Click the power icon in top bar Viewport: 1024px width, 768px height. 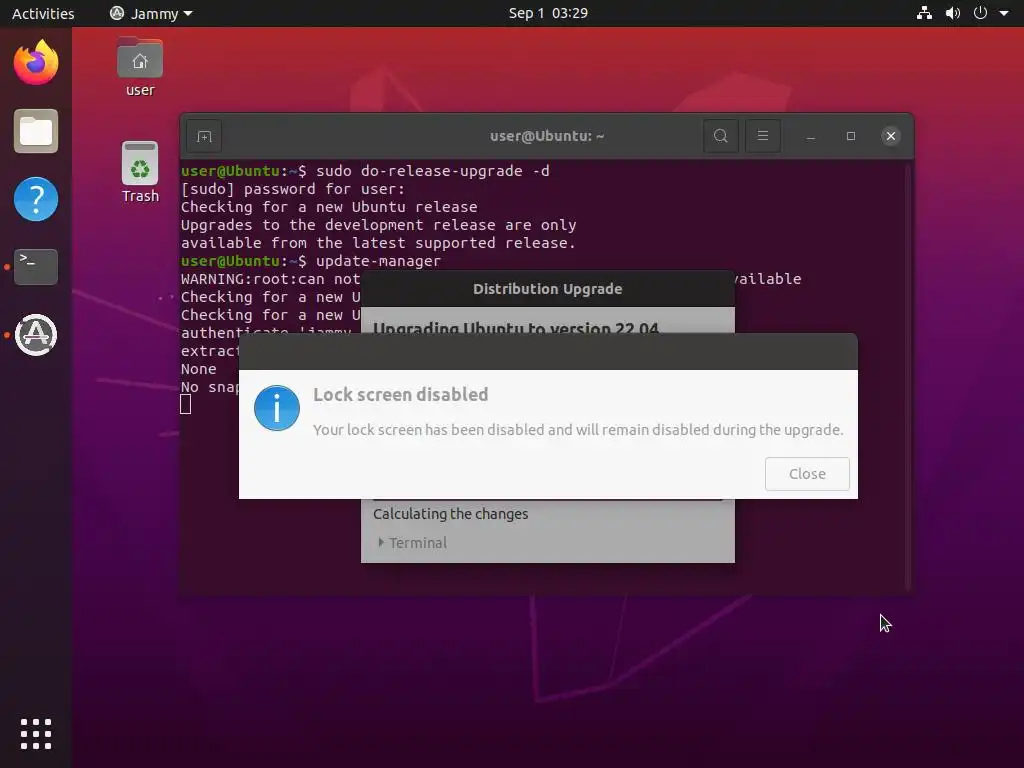[980, 13]
